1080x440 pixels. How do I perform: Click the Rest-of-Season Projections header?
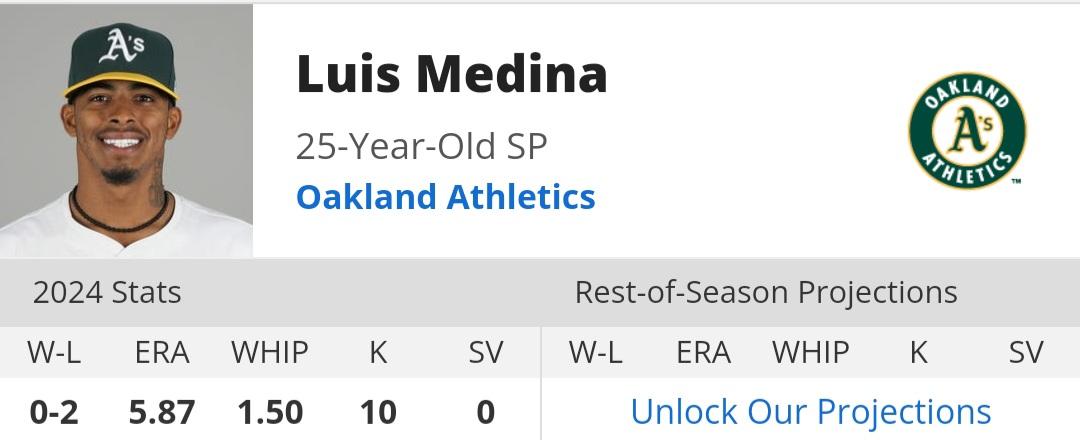pyautogui.click(x=765, y=292)
